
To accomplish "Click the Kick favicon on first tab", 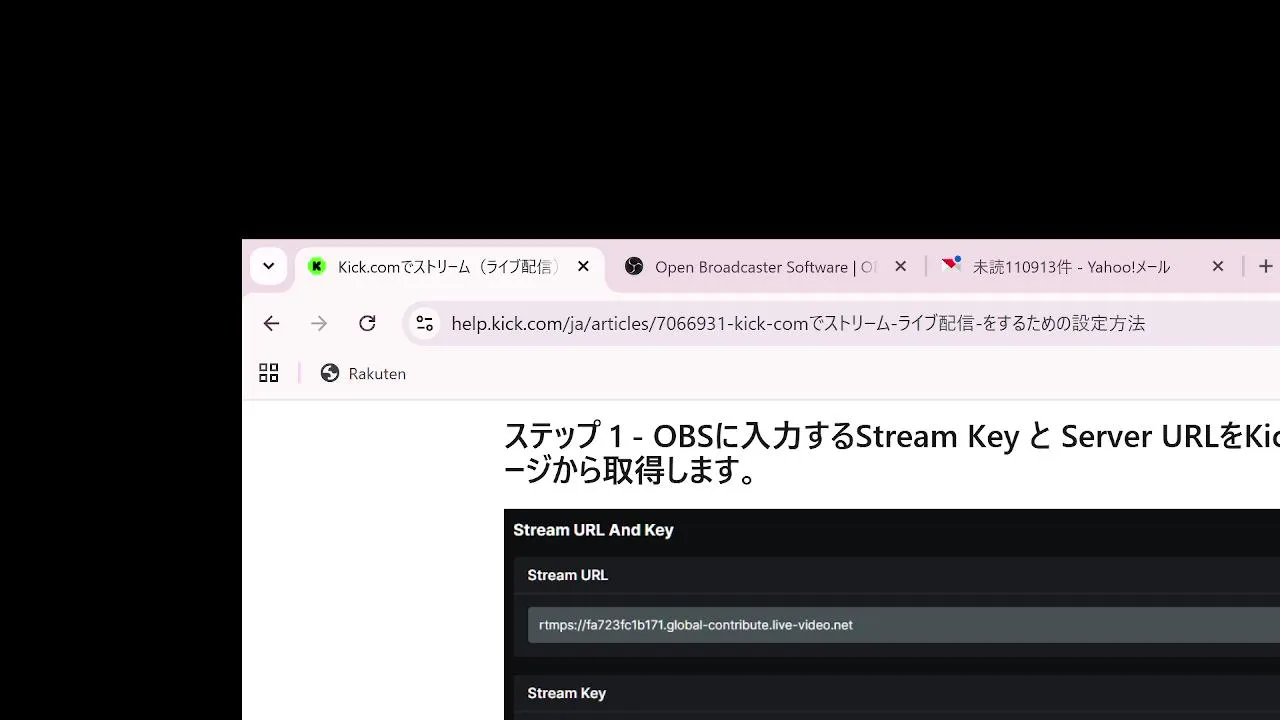I will click(317, 266).
